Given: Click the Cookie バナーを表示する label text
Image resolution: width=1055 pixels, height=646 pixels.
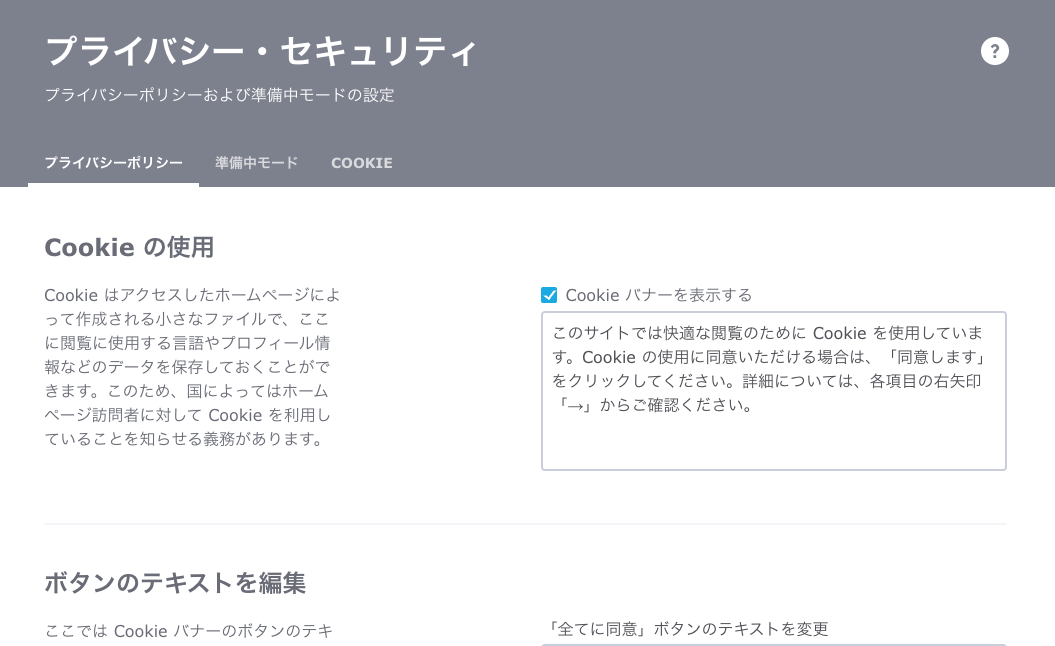Looking at the screenshot, I should pos(660,294).
